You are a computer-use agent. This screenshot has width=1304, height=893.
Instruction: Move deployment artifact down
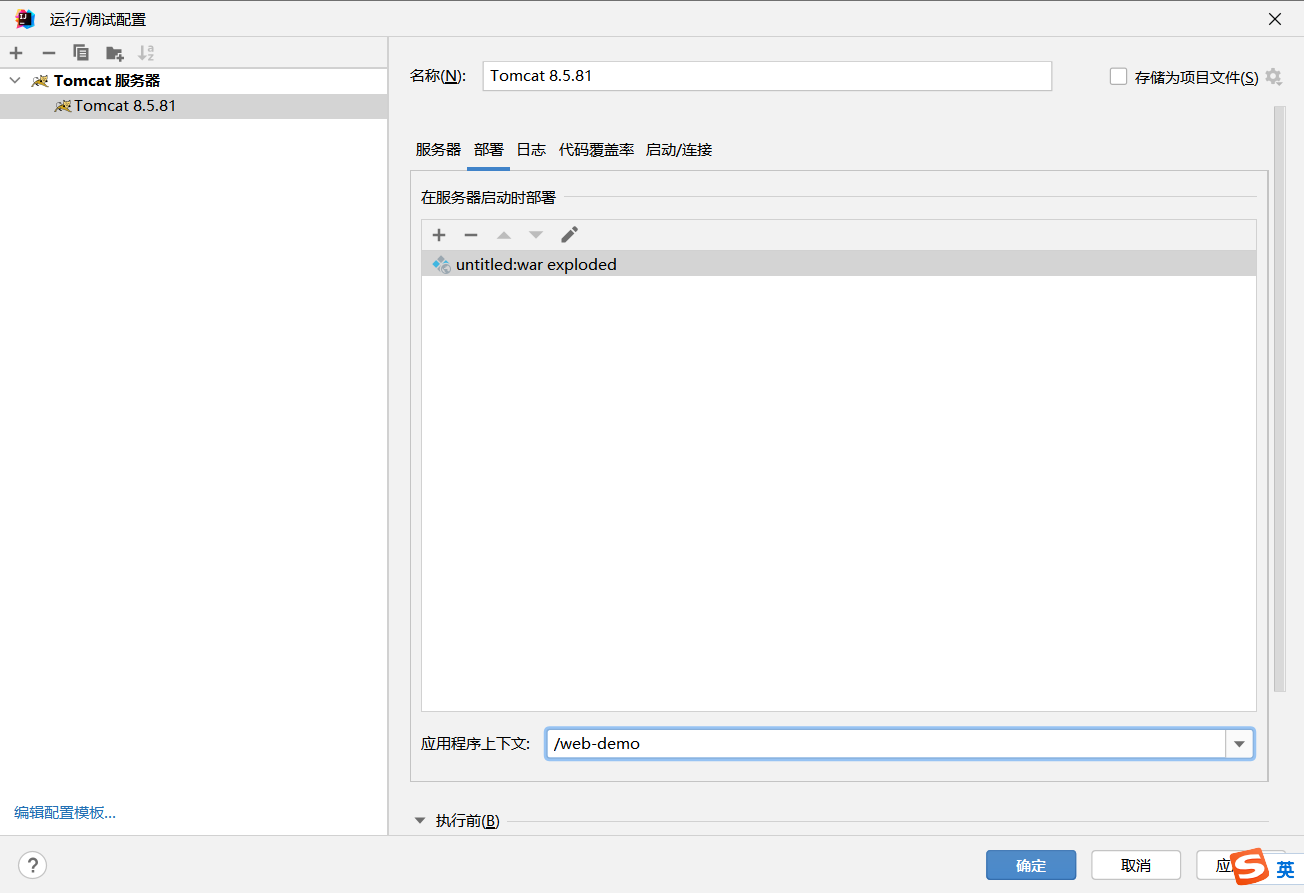tap(536, 235)
